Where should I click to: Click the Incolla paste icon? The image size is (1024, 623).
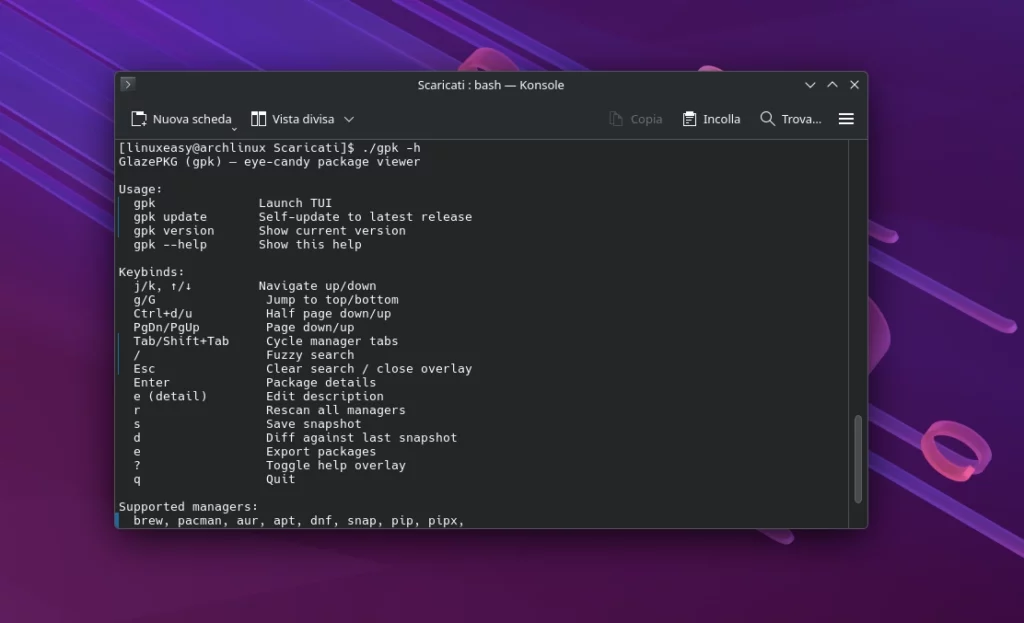688,118
